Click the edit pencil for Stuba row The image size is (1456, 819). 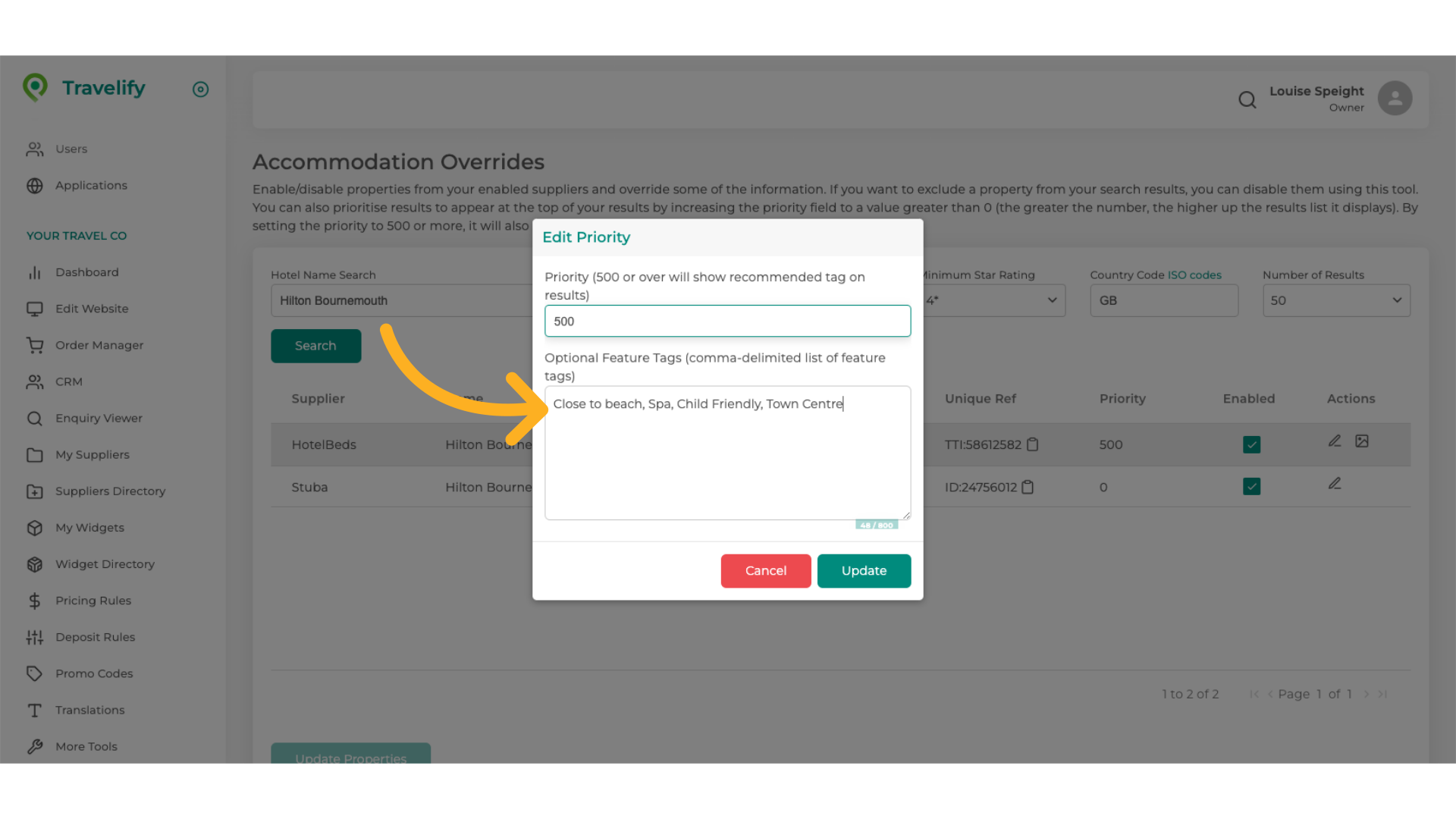[x=1335, y=483]
